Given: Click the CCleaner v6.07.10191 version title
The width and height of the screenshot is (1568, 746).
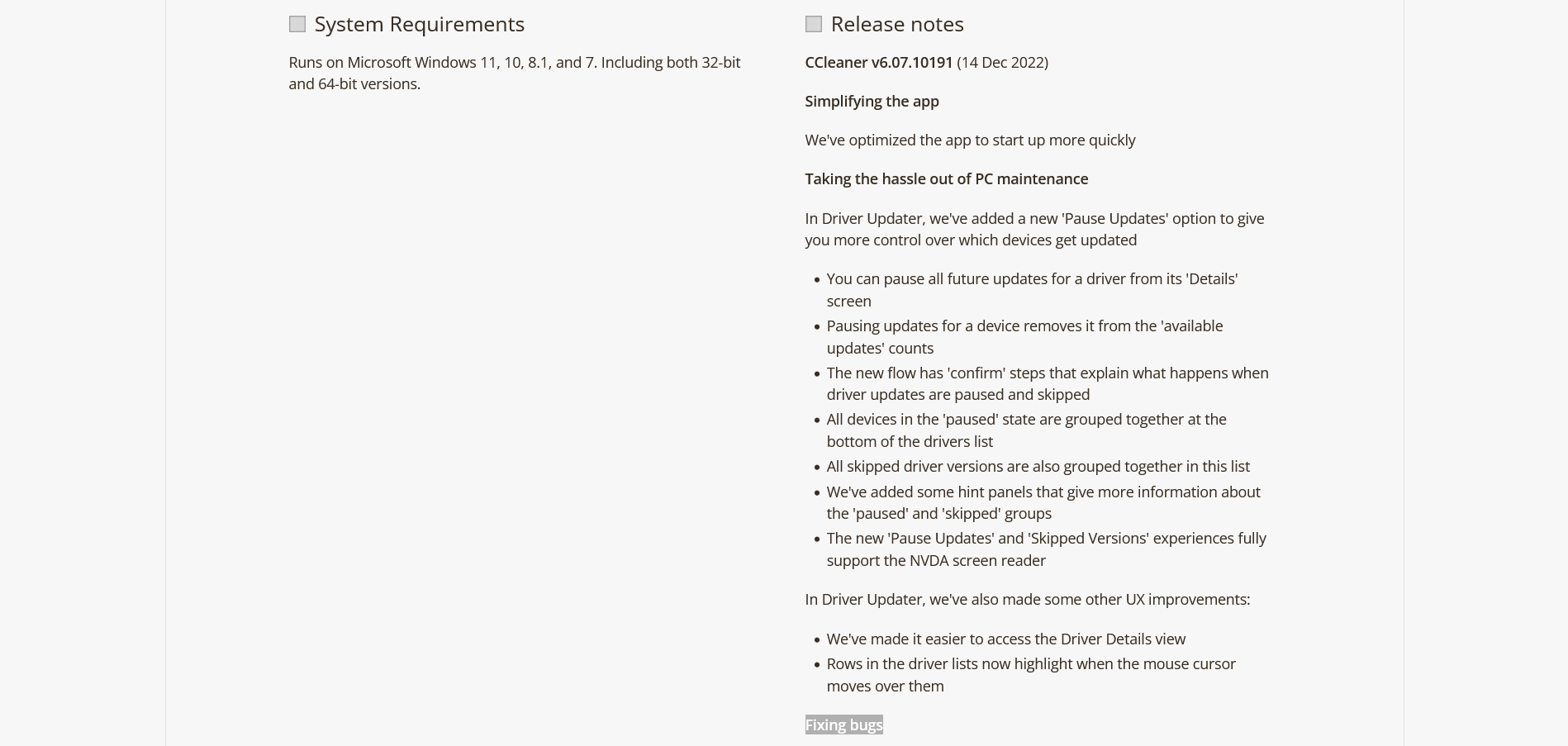Looking at the screenshot, I should pyautogui.click(x=878, y=62).
